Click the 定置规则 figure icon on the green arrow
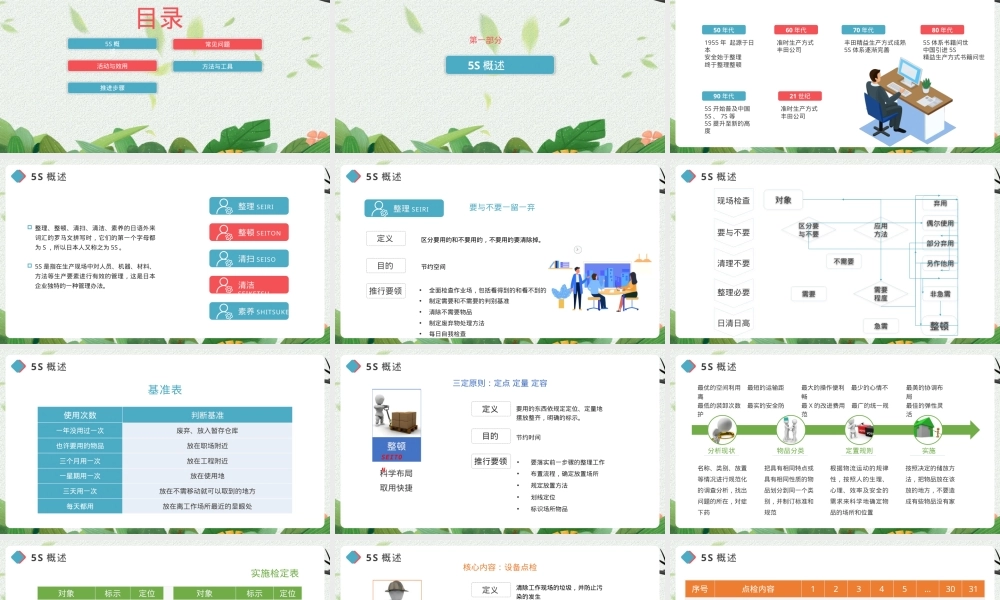The width and height of the screenshot is (1000, 600). tap(859, 429)
